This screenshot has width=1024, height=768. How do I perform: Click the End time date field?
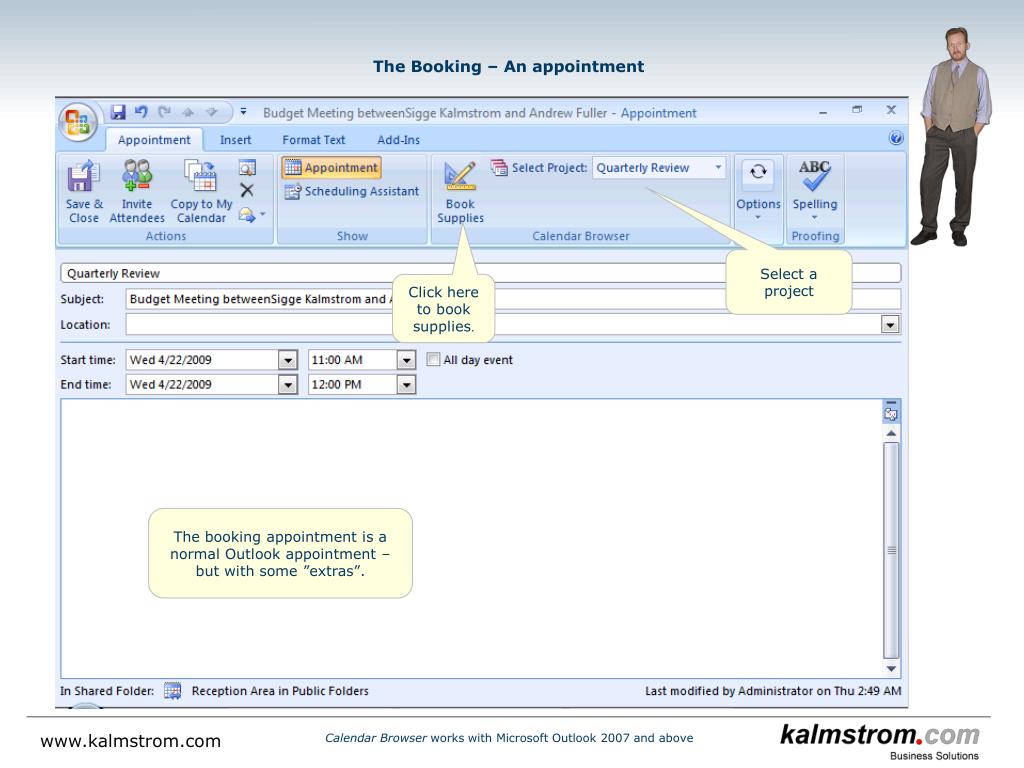[202, 385]
